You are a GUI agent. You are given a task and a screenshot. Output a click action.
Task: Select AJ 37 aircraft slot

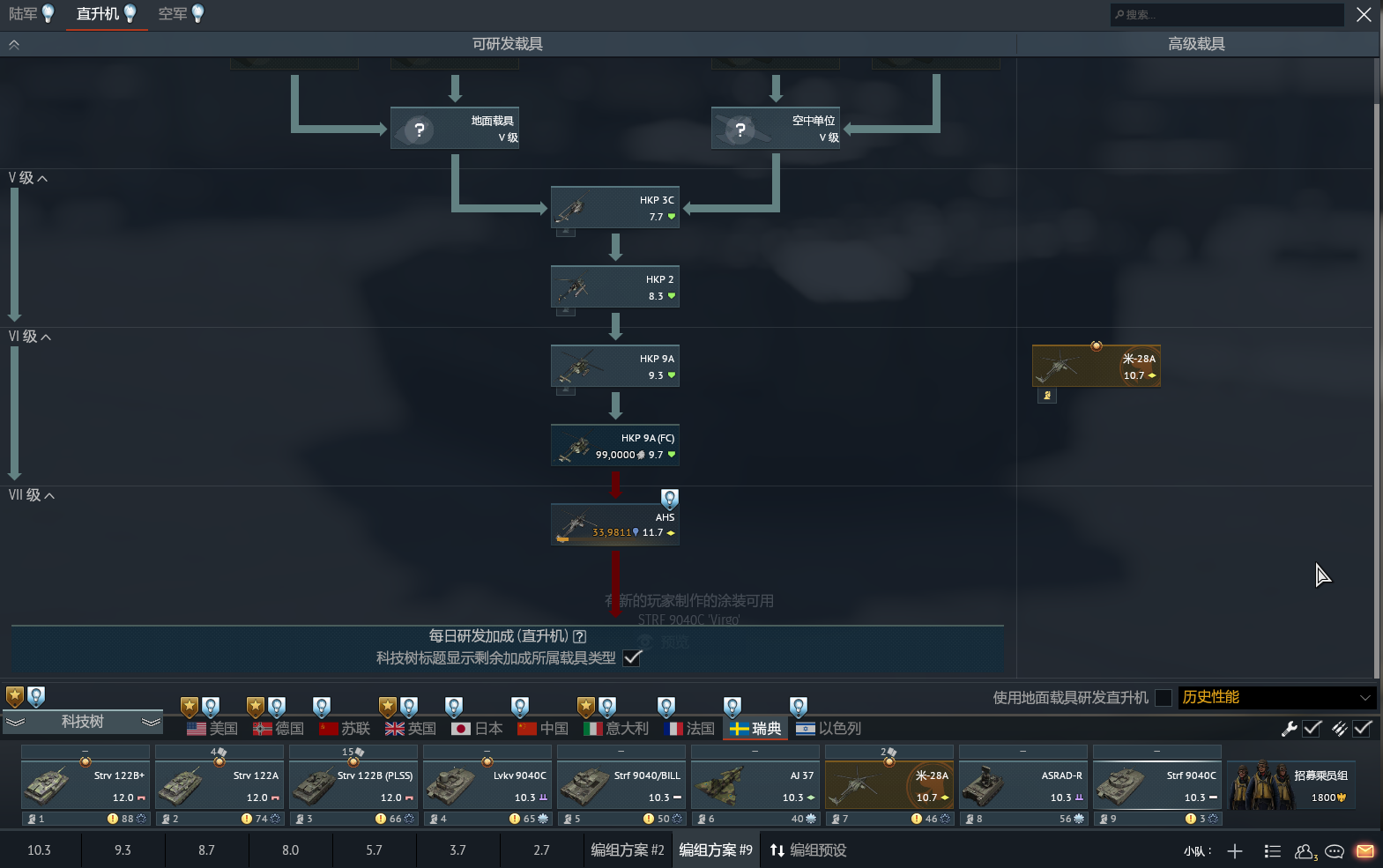(x=755, y=785)
